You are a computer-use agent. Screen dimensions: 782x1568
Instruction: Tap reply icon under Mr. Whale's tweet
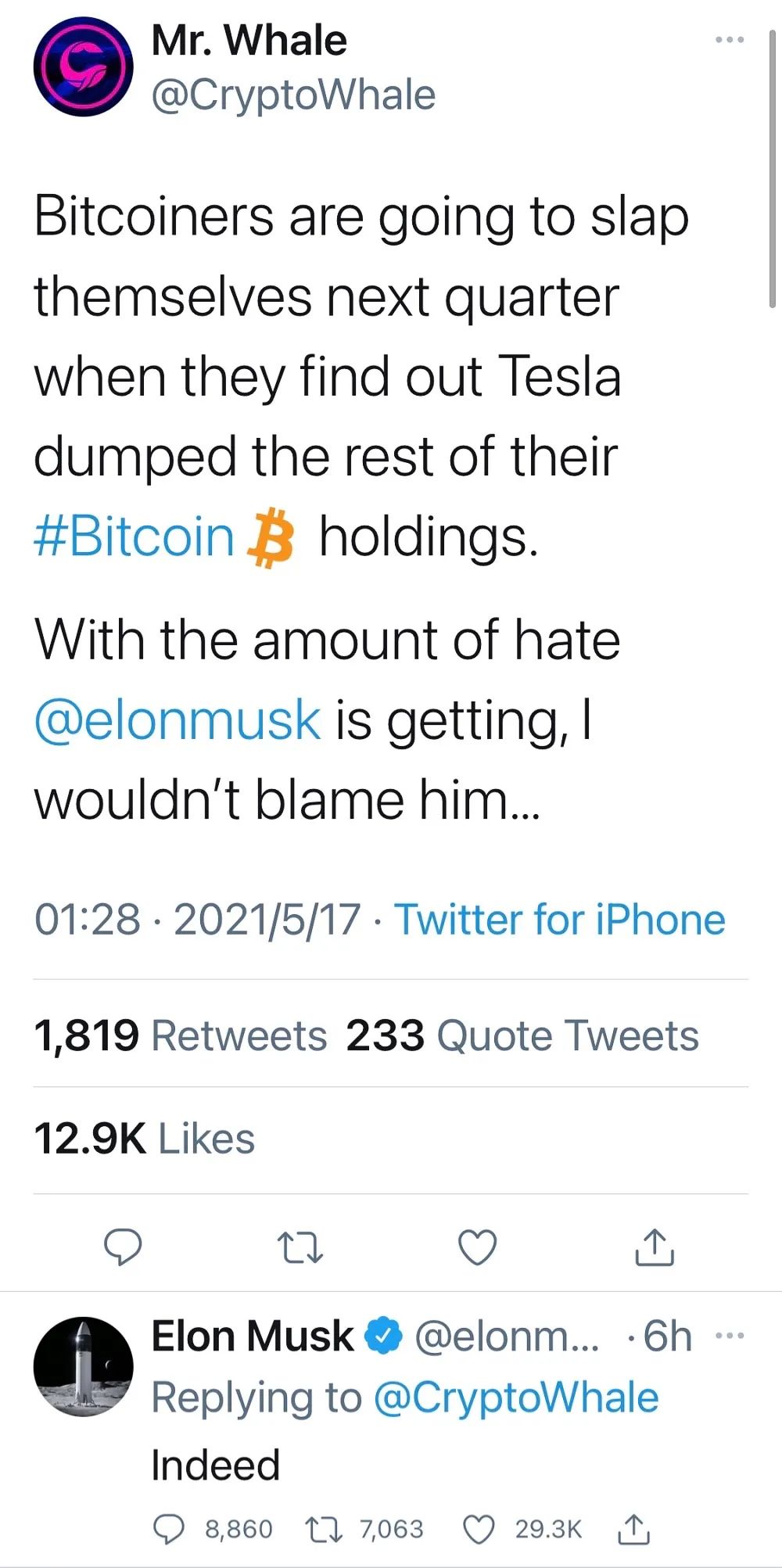[124, 1247]
